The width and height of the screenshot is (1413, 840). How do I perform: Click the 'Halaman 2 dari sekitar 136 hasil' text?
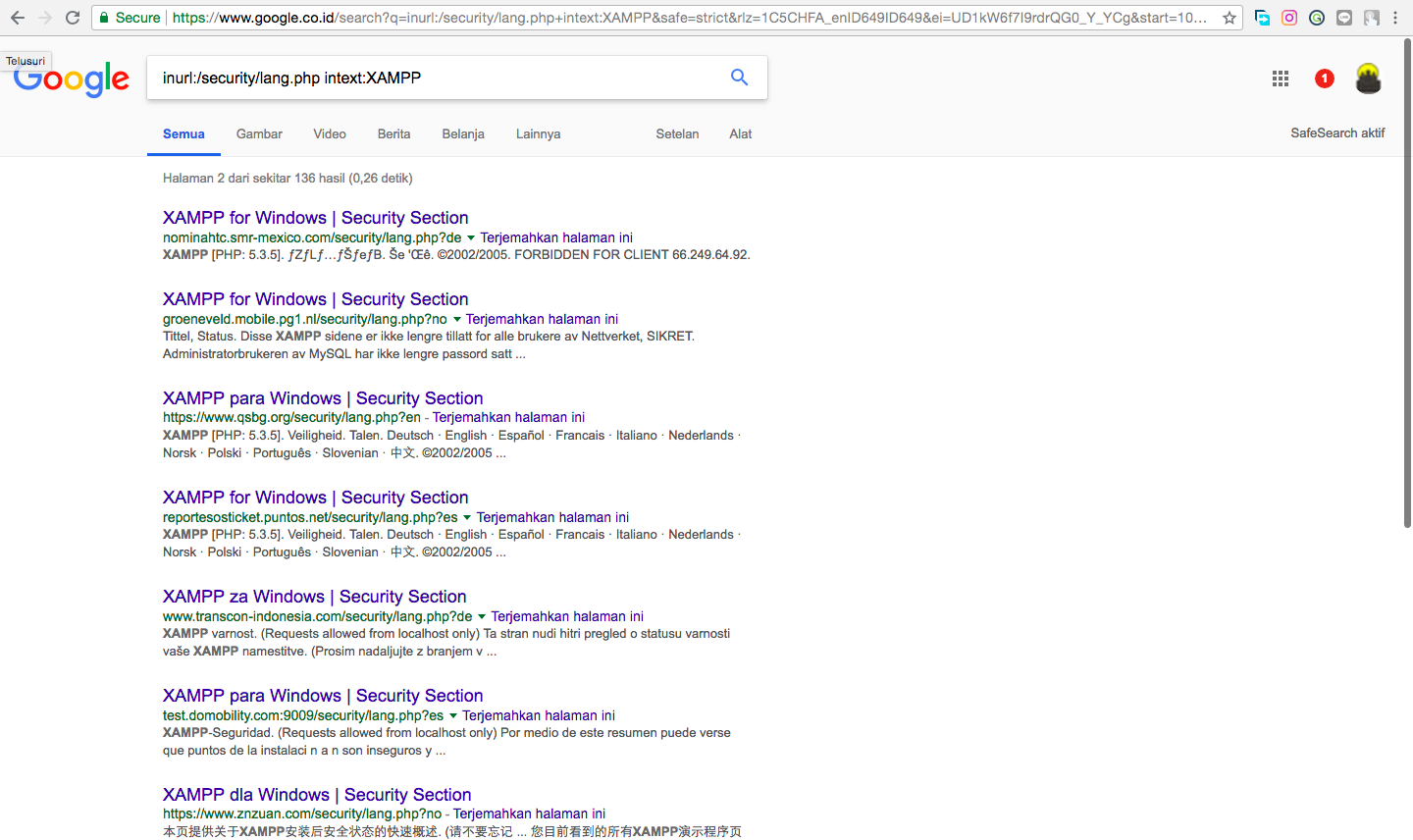pos(288,179)
